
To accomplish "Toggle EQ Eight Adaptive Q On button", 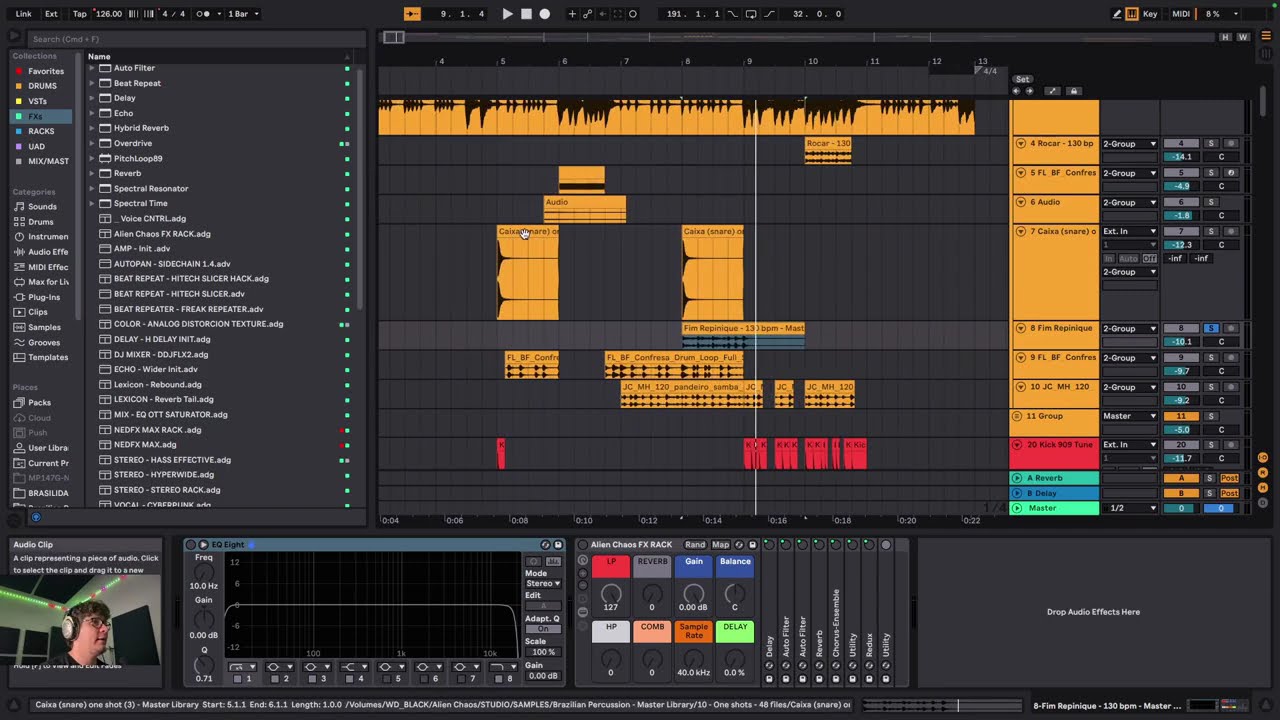I will click(543, 629).
